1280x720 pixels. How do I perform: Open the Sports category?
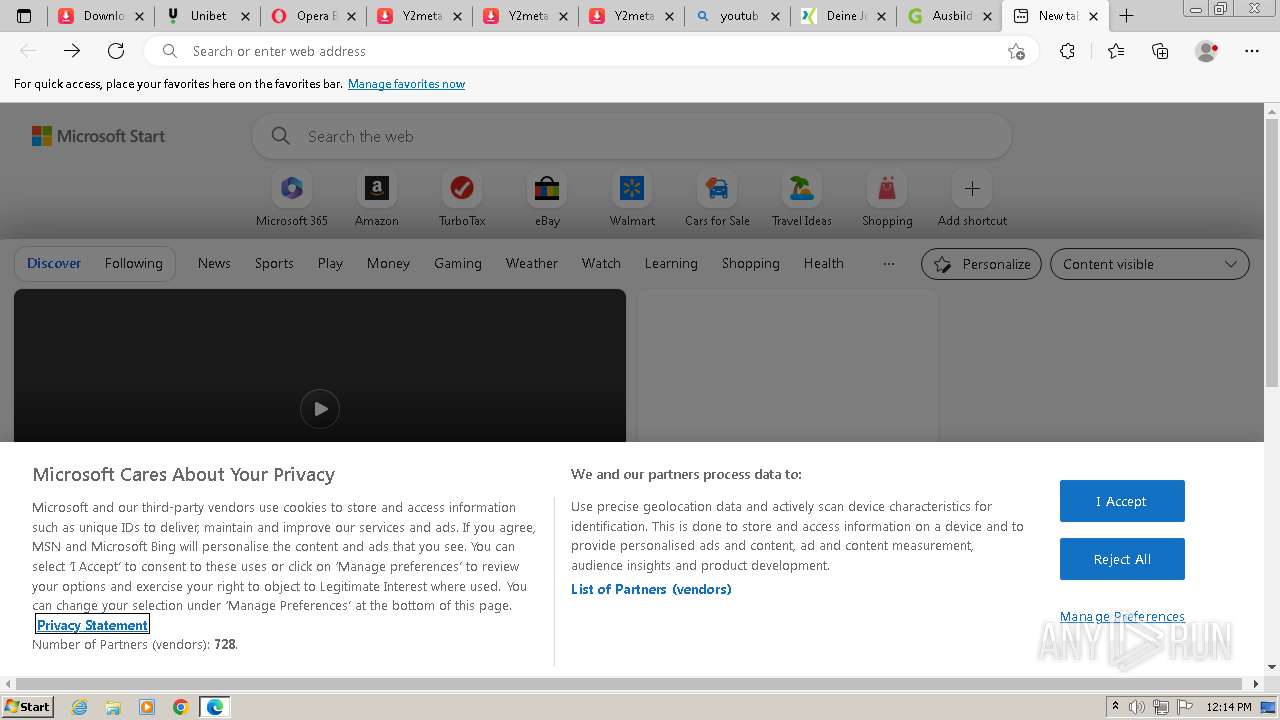click(274, 263)
